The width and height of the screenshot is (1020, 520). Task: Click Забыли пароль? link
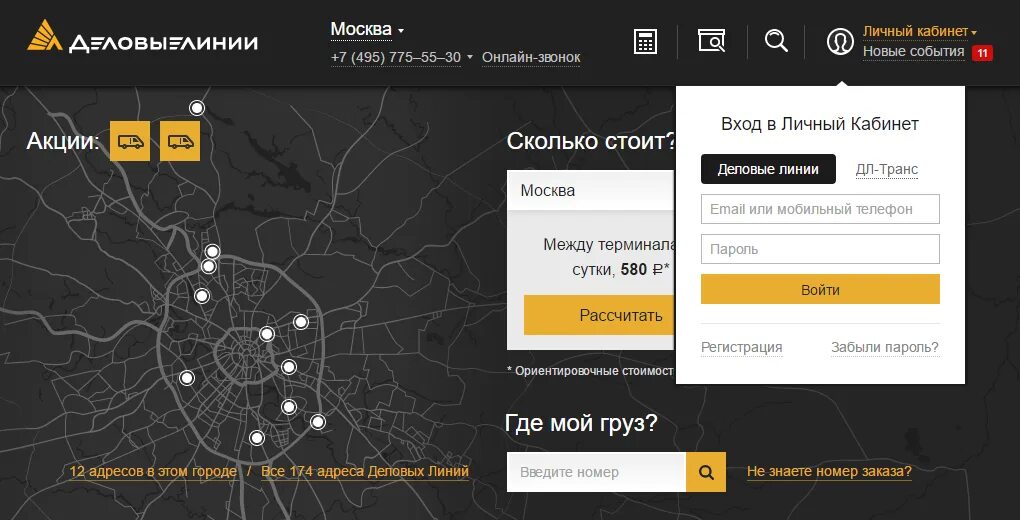point(885,348)
